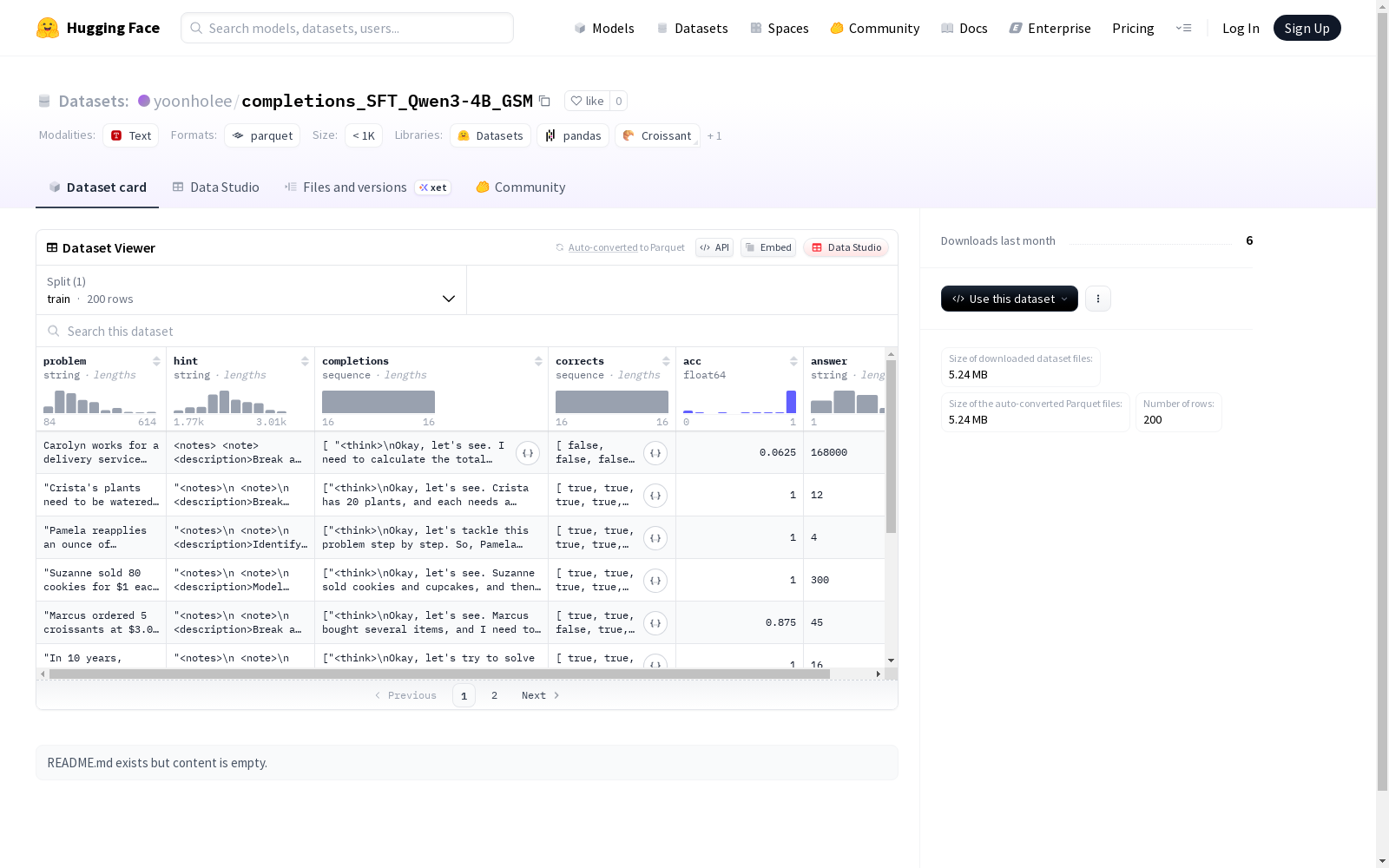
Task: Sort the corrects column
Action: [x=666, y=361]
